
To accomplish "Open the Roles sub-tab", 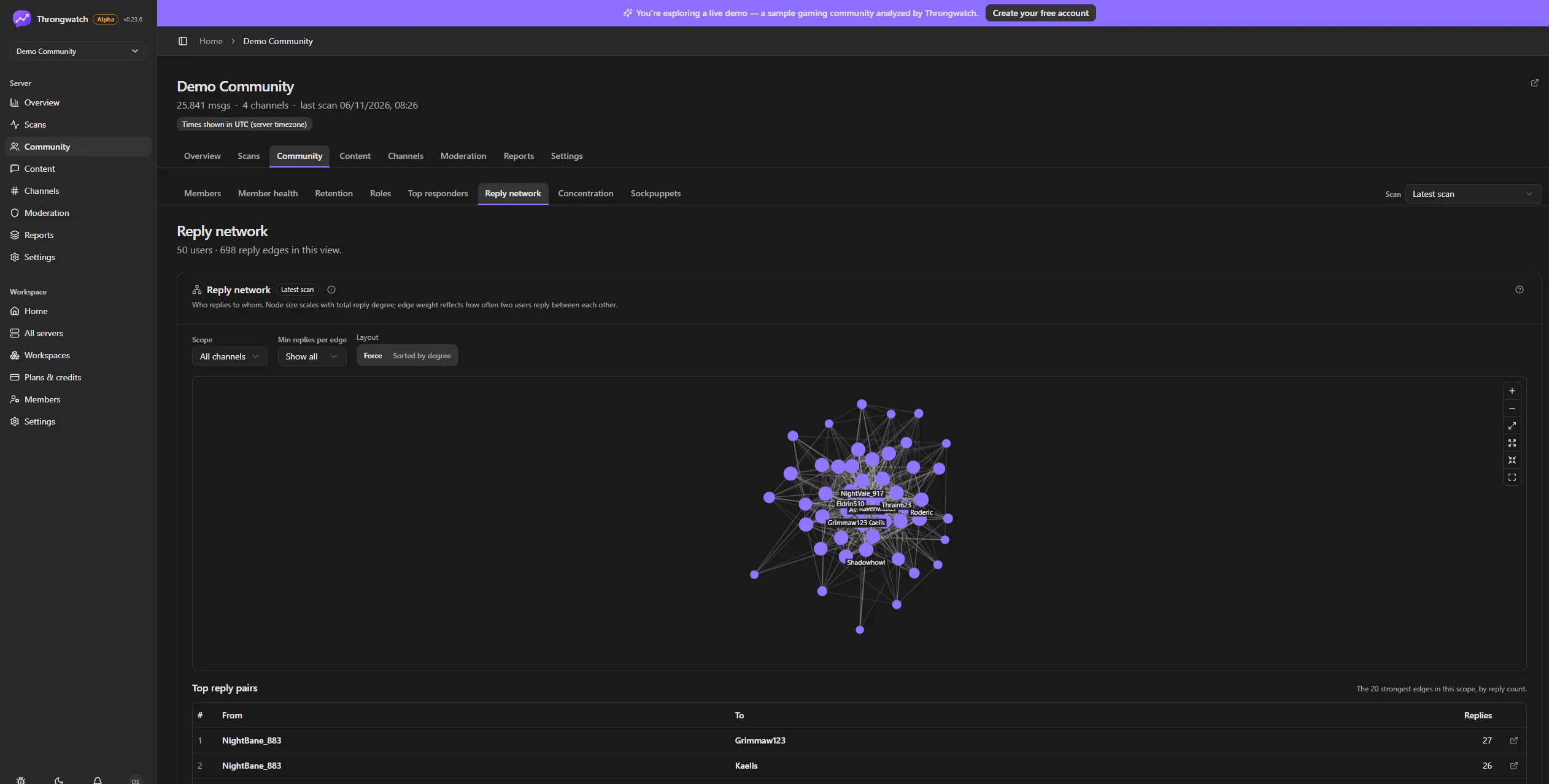I will (x=380, y=193).
